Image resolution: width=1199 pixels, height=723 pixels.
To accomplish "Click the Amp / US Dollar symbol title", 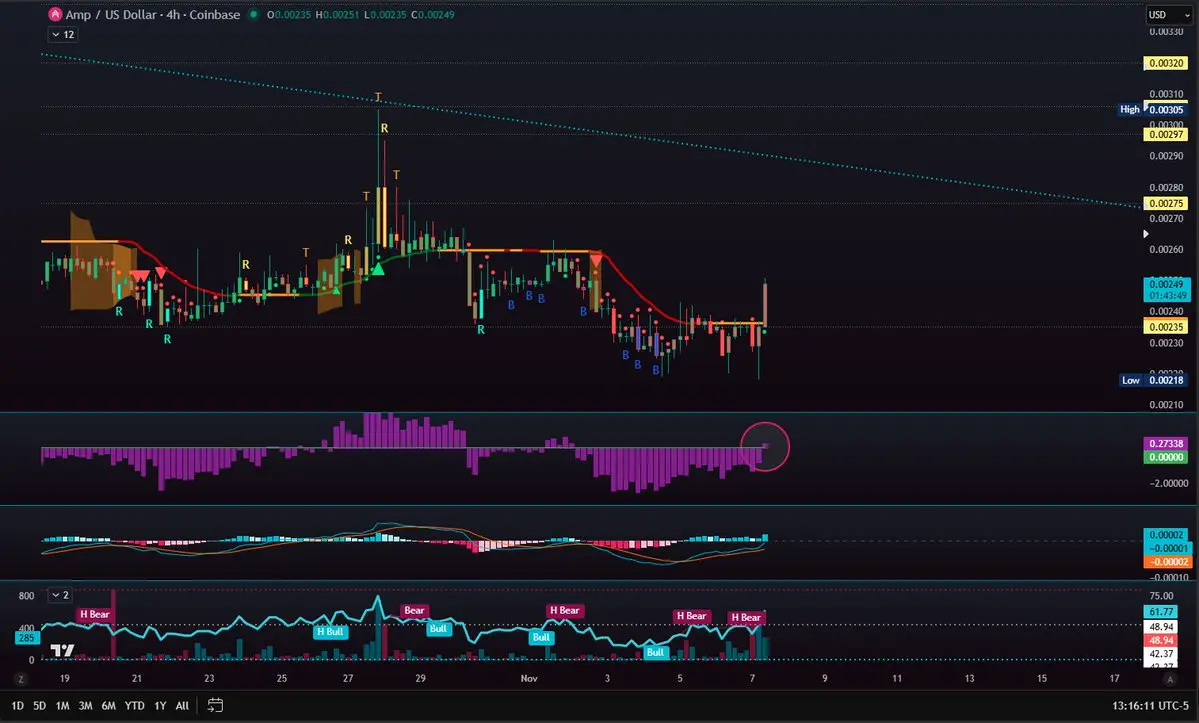I will tap(152, 15).
